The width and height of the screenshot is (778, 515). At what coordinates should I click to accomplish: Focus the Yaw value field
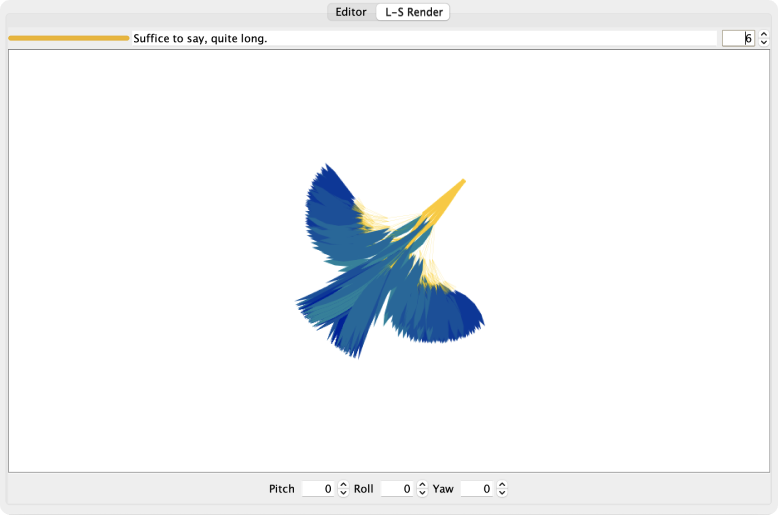477,489
